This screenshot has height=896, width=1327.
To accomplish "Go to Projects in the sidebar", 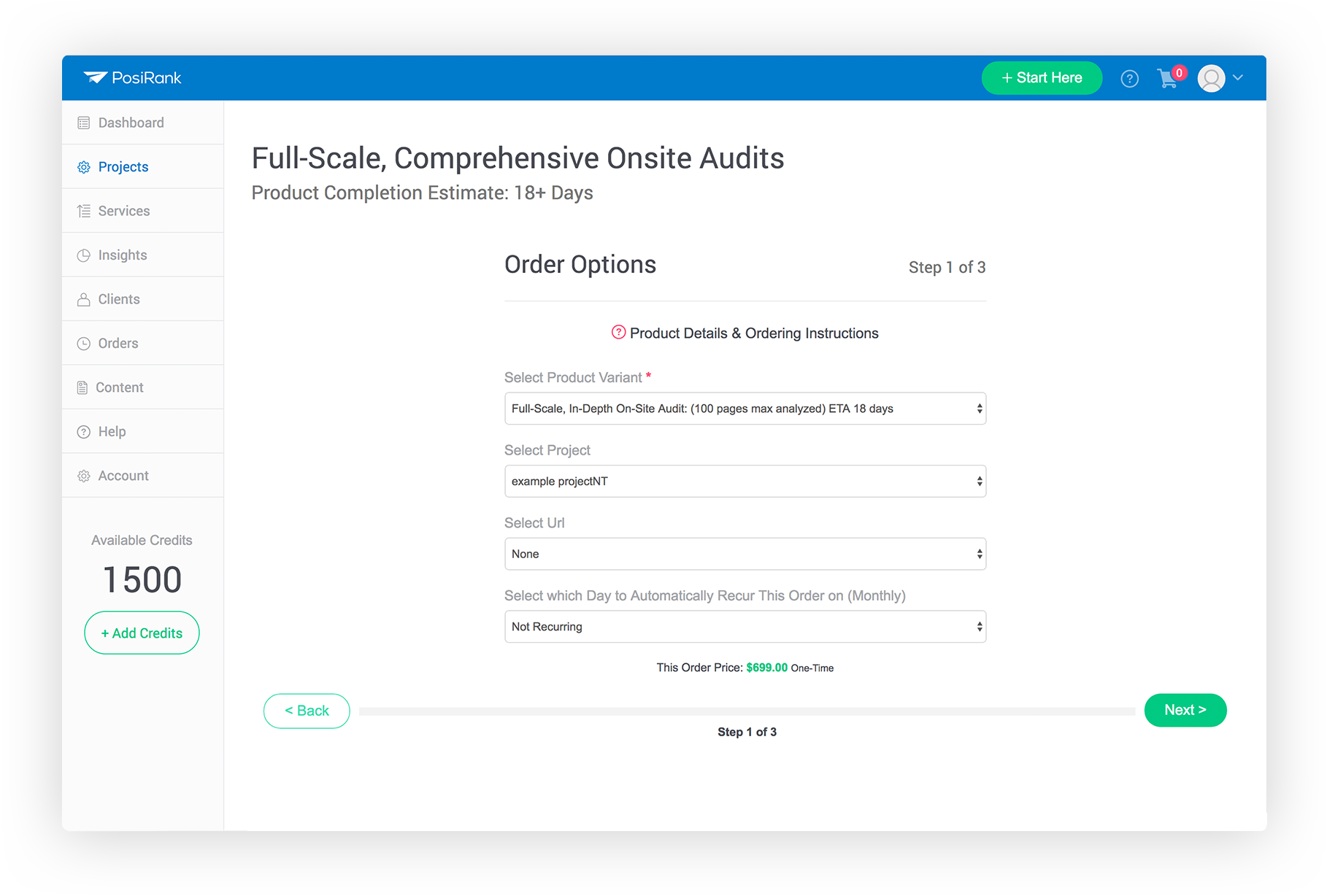I will coord(143,167).
